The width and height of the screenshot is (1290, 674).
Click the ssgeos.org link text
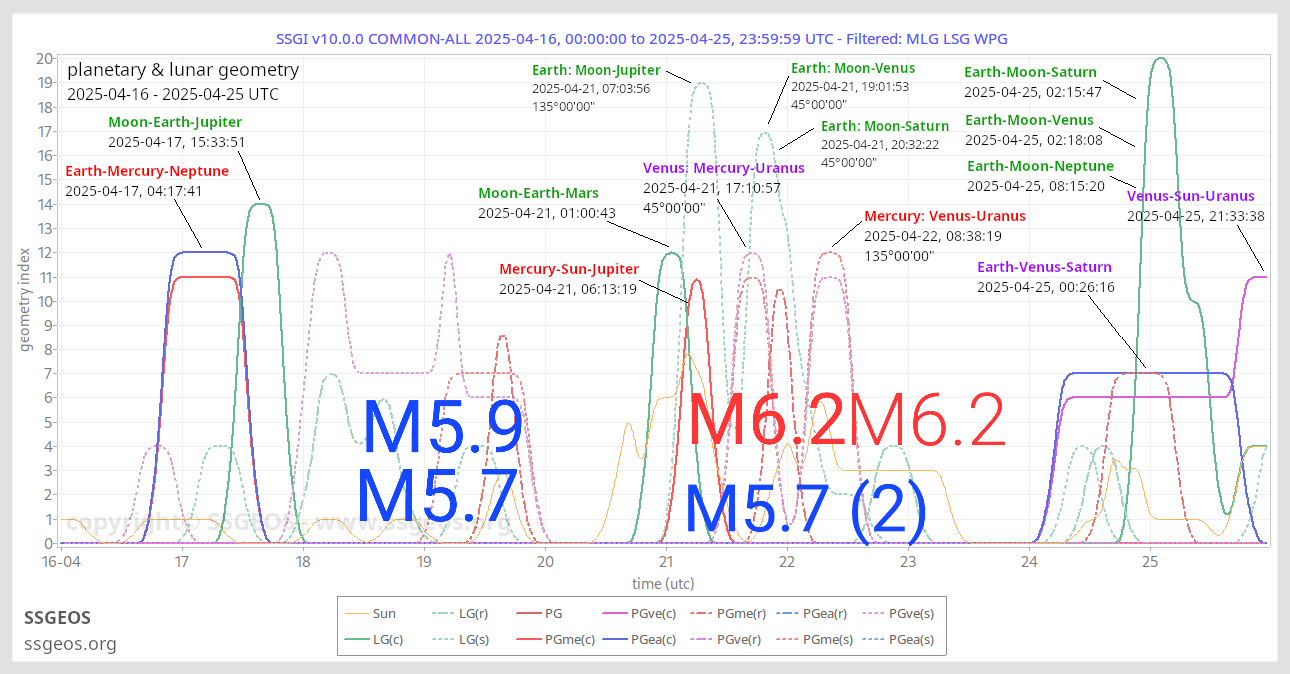tap(70, 644)
